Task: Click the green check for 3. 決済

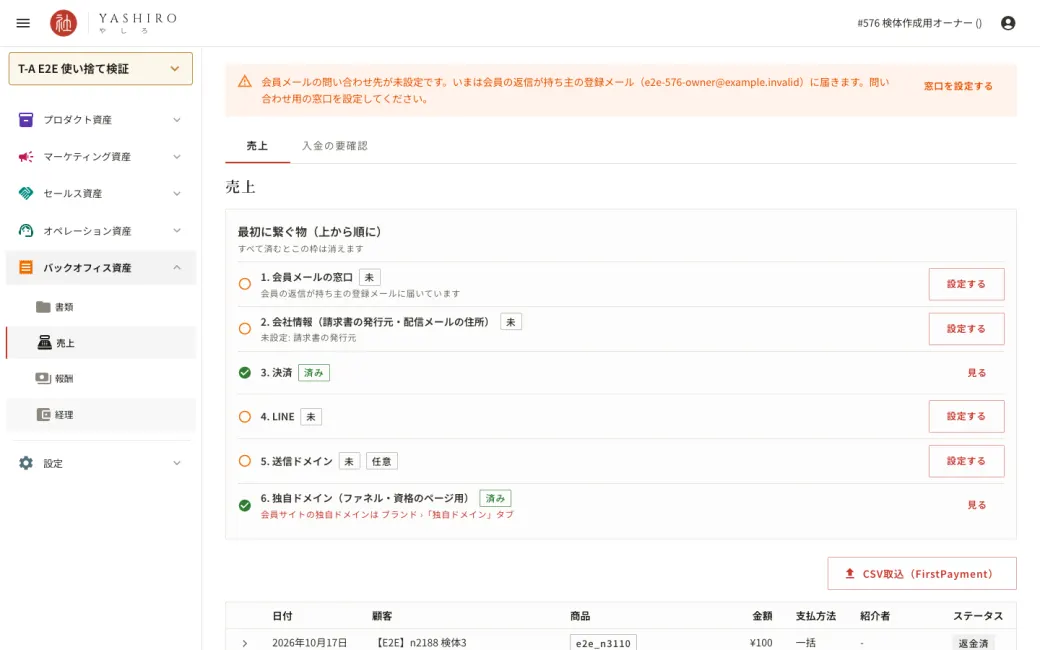Action: [245, 373]
